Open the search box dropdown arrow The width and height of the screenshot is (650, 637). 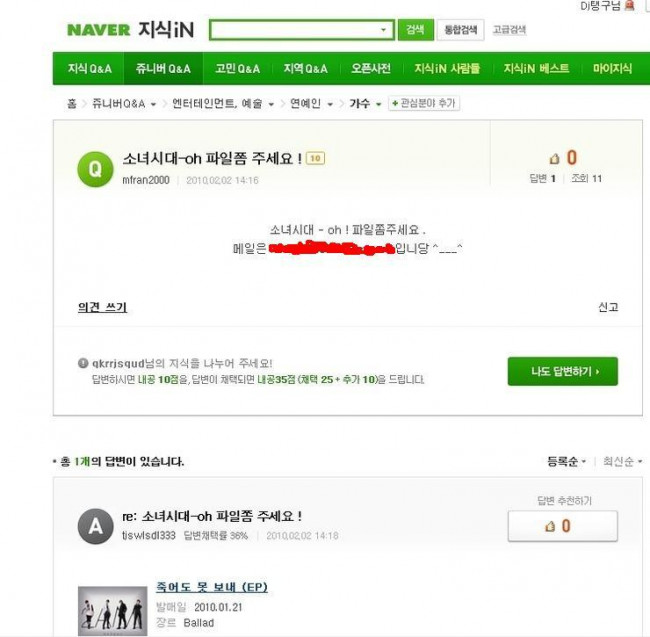click(x=383, y=30)
